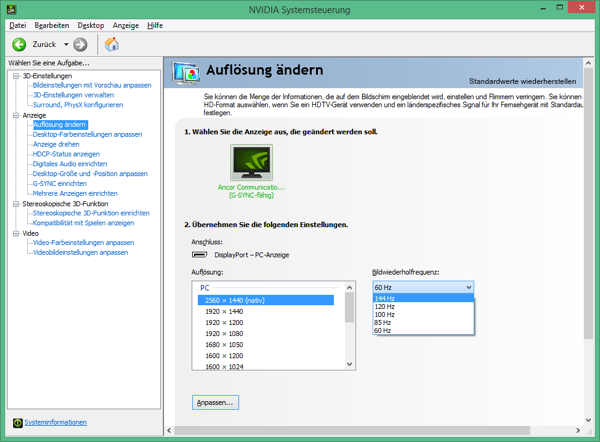Screen dimensions: 600x442
Task: Click the horizontal scrollbar left arrow
Action: pos(169,431)
